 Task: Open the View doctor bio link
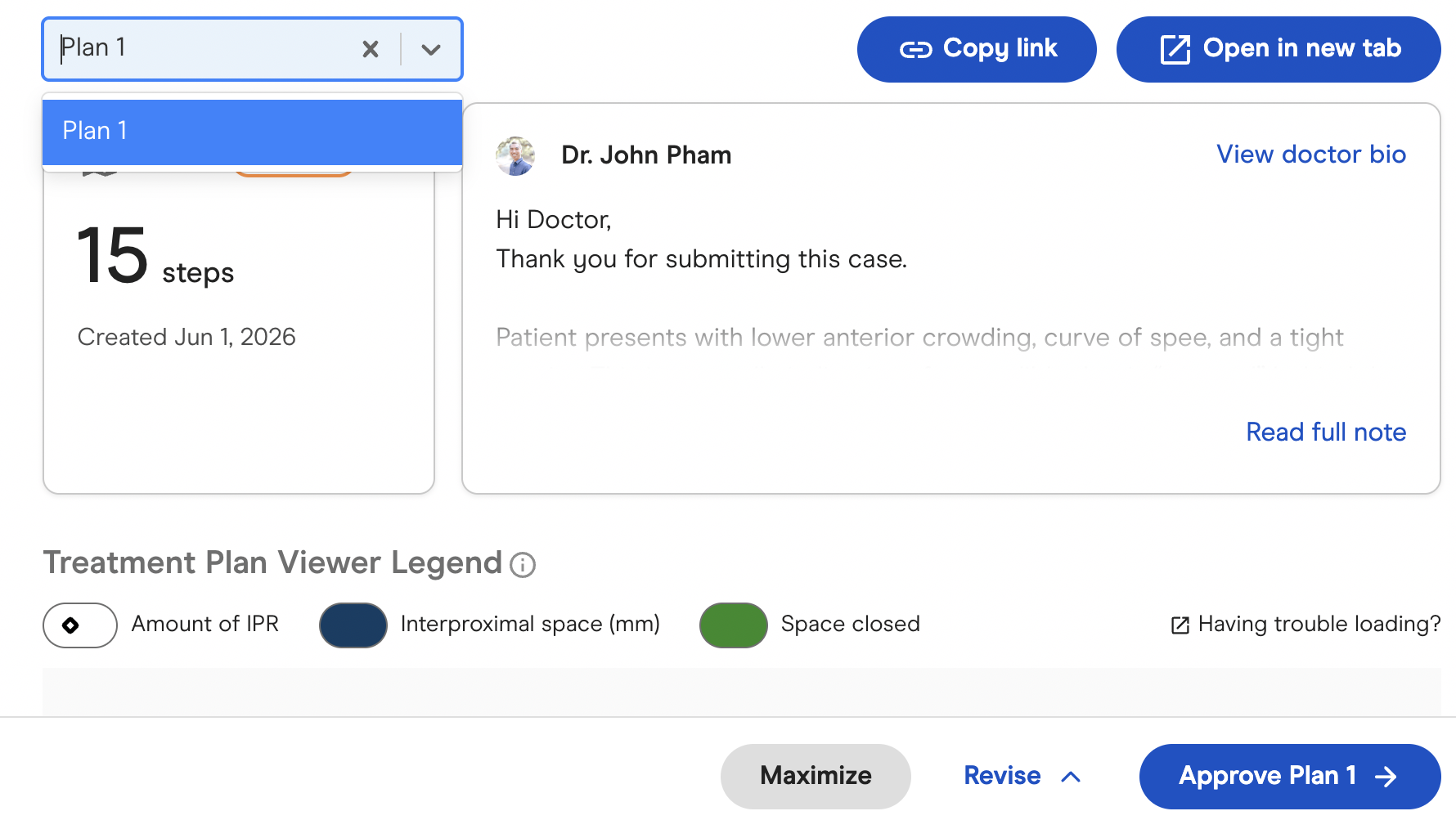pyautogui.click(x=1311, y=155)
